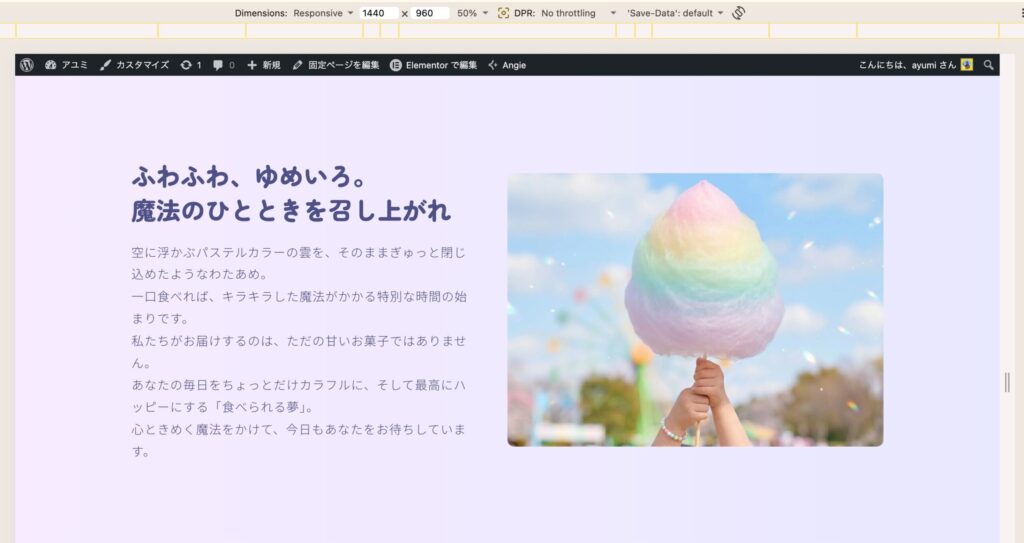
Task: Click the アユミ site dashboard icon
Action: 51,65
